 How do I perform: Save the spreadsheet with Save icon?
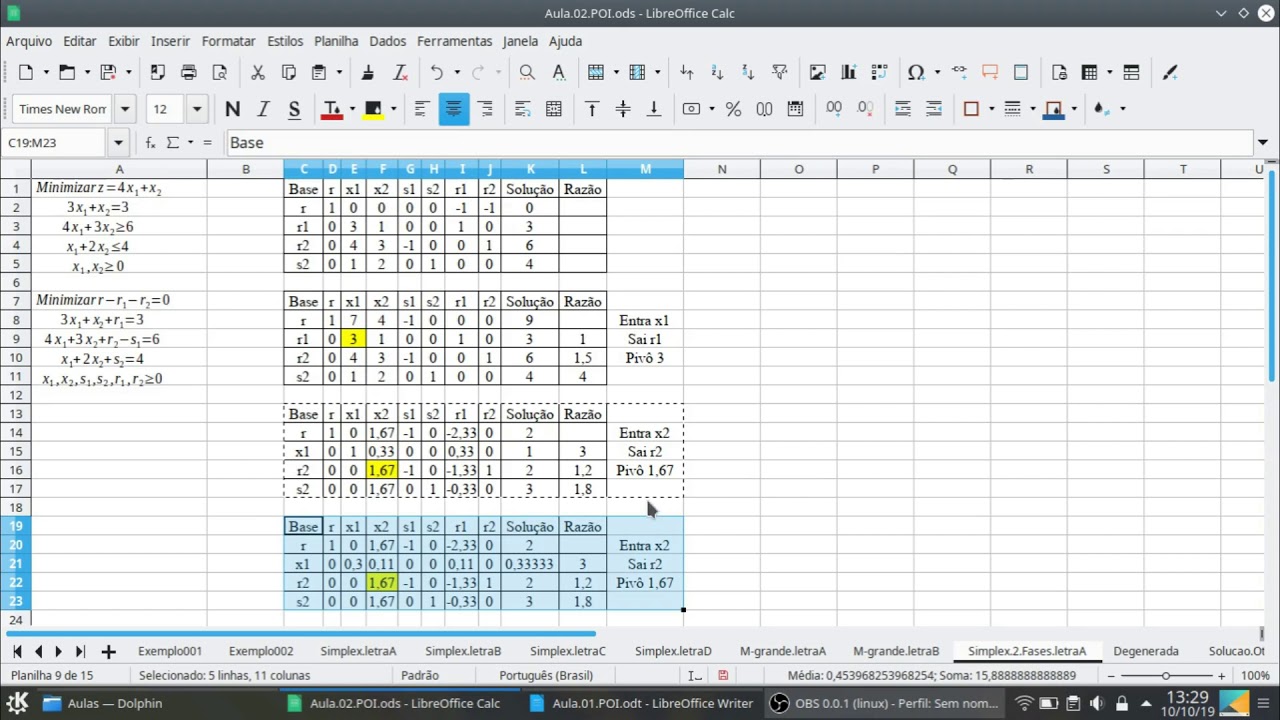[108, 72]
